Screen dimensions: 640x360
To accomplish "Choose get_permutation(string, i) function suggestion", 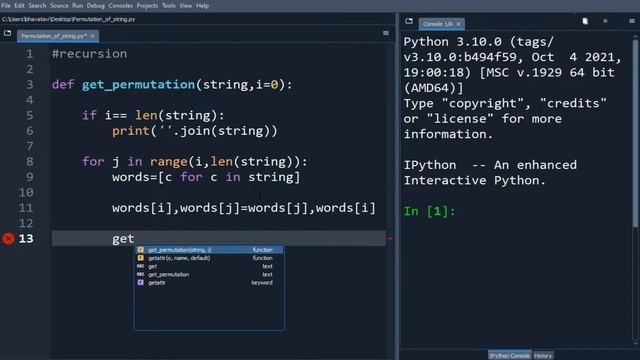I will [209, 250].
